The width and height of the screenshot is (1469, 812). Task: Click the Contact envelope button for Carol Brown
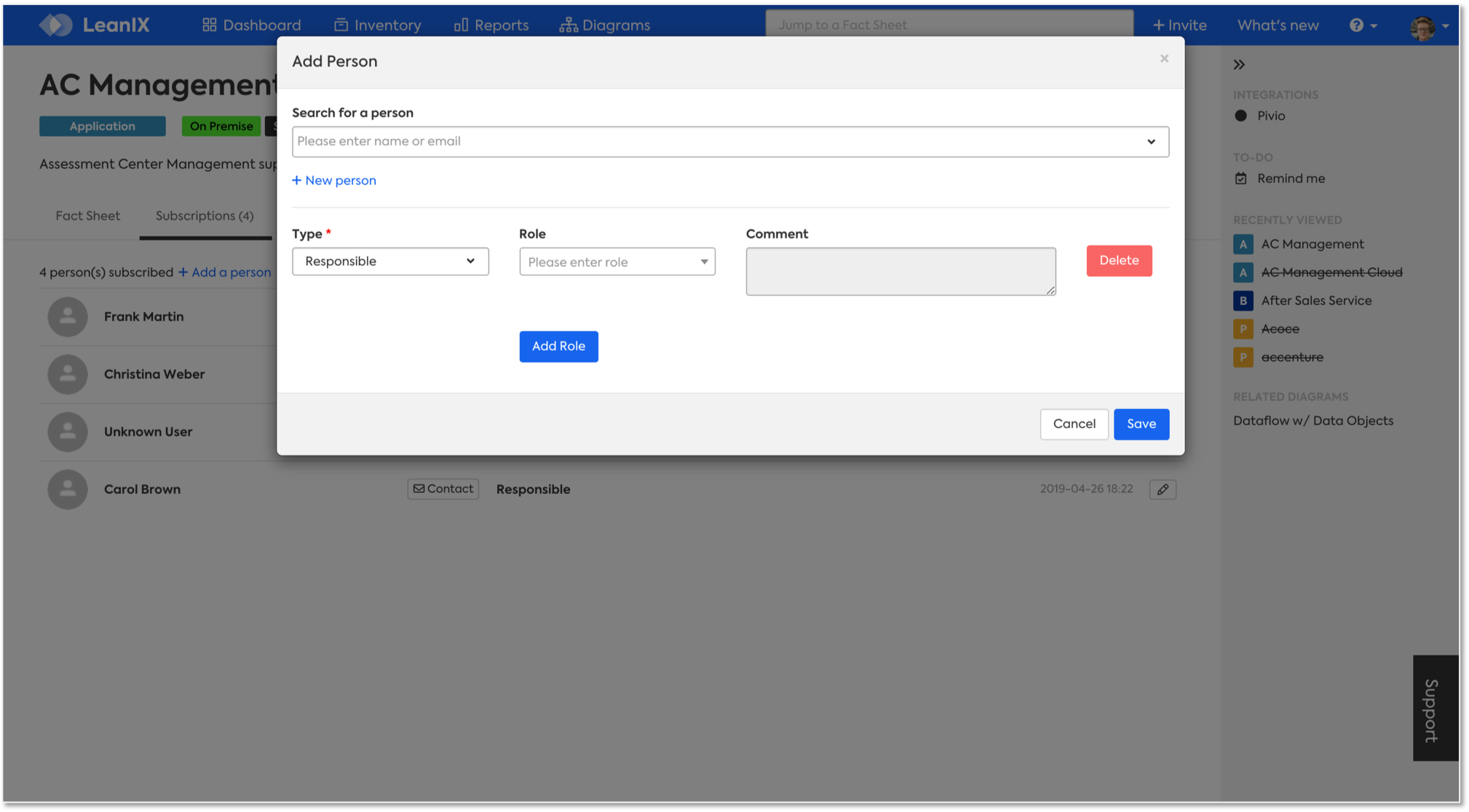[443, 489]
